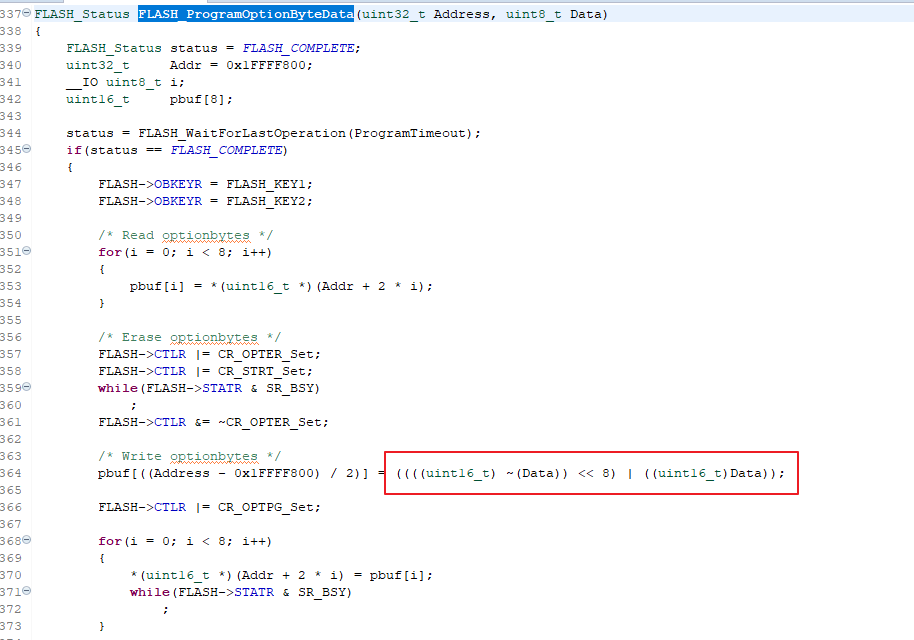
Task: Fold the first for loop at line 351
Action: click(x=28, y=252)
